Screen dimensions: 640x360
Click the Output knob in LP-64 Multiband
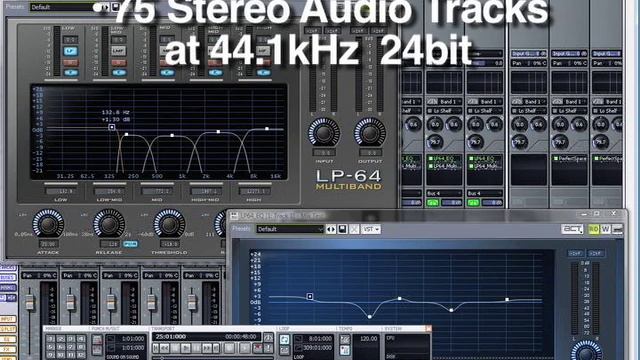(370, 133)
